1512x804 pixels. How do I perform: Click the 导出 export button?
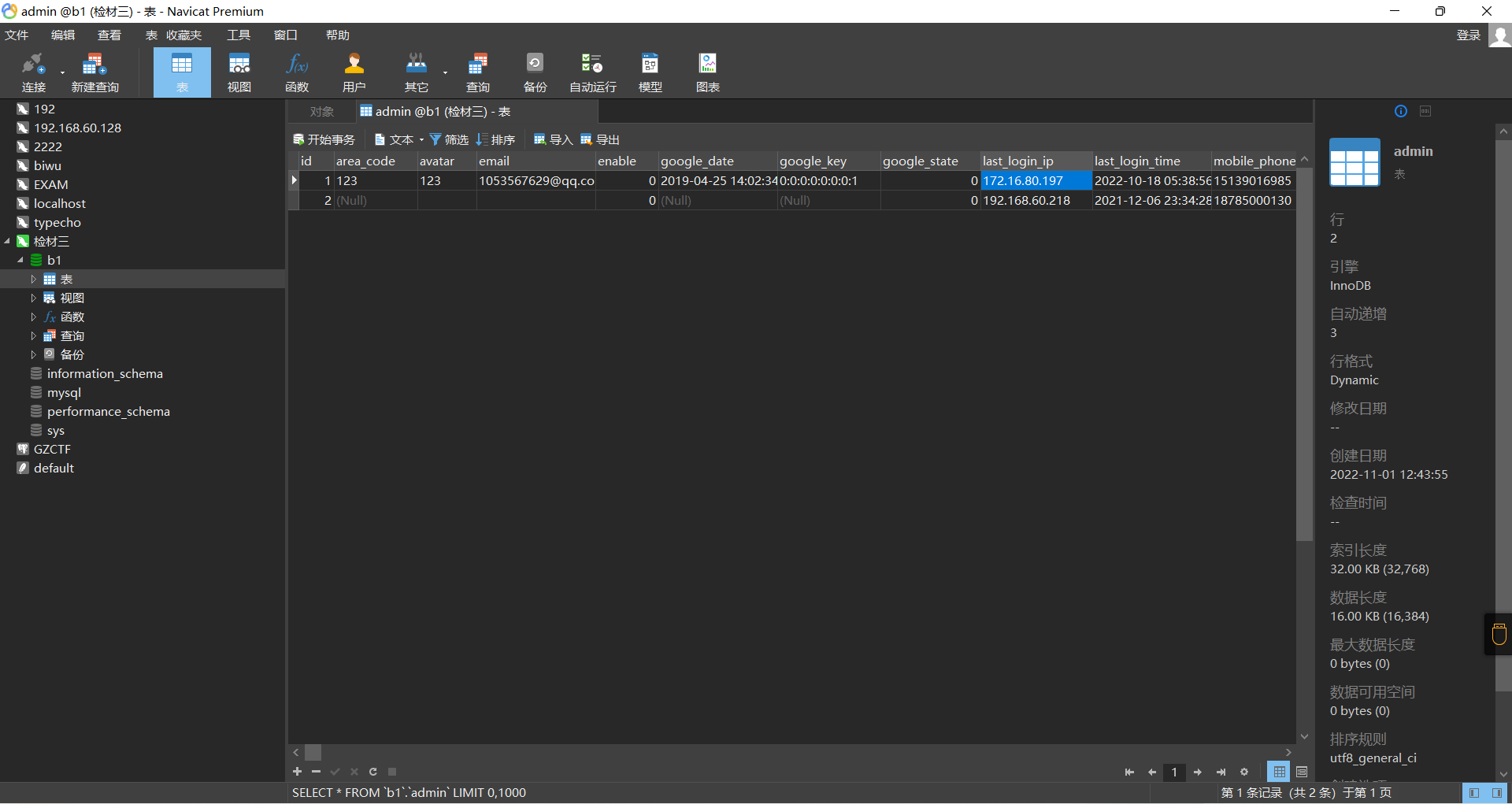[x=600, y=139]
